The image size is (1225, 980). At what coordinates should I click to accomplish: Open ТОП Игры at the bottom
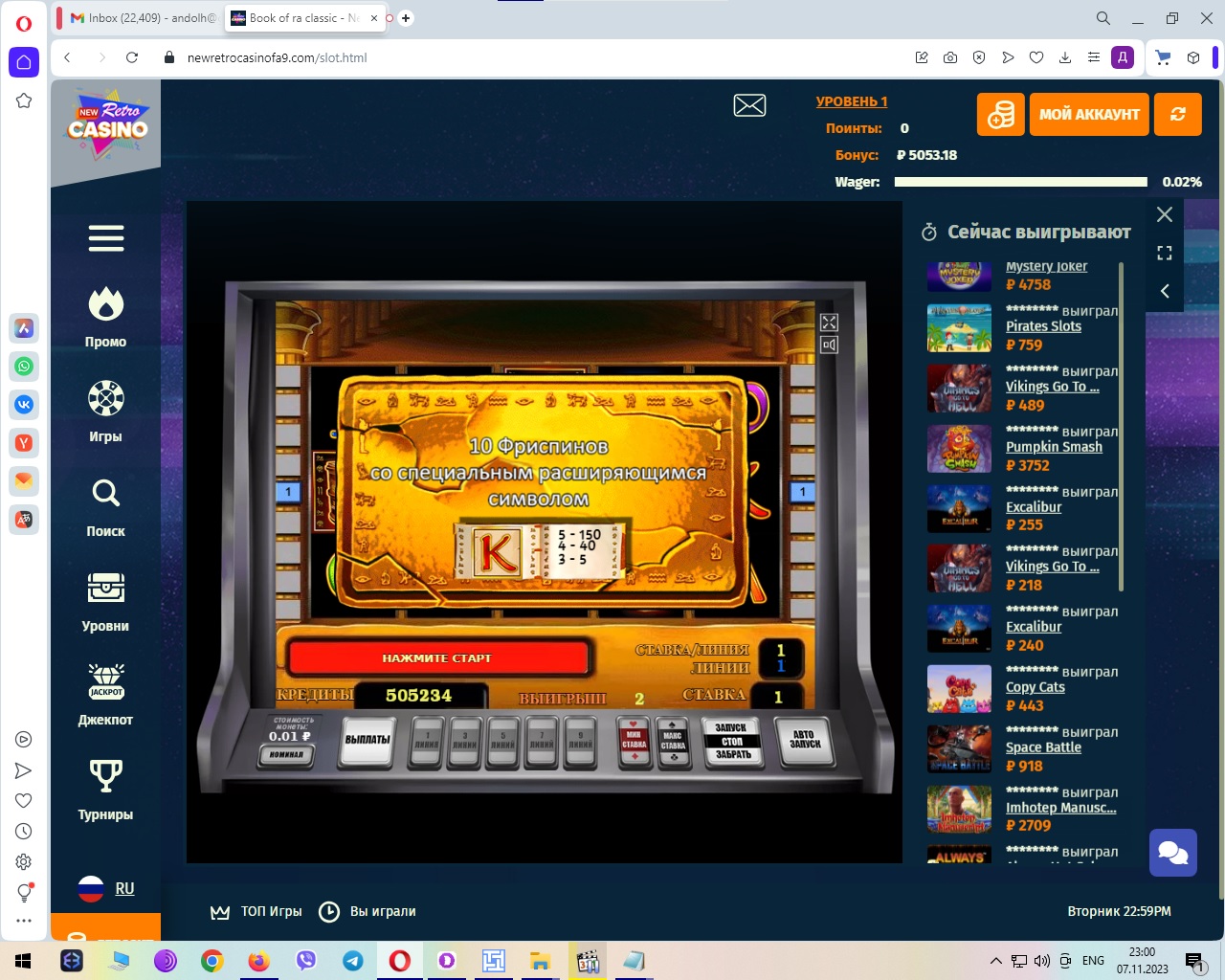(x=256, y=912)
